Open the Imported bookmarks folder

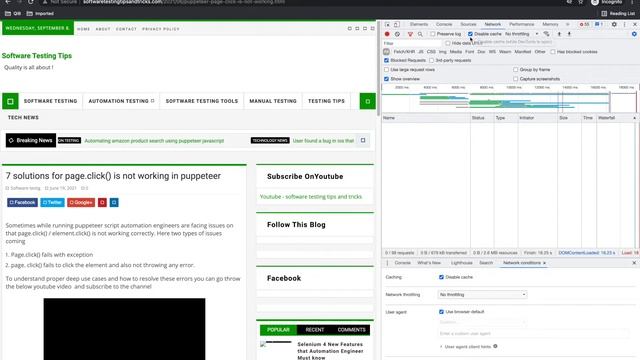pos(40,13)
